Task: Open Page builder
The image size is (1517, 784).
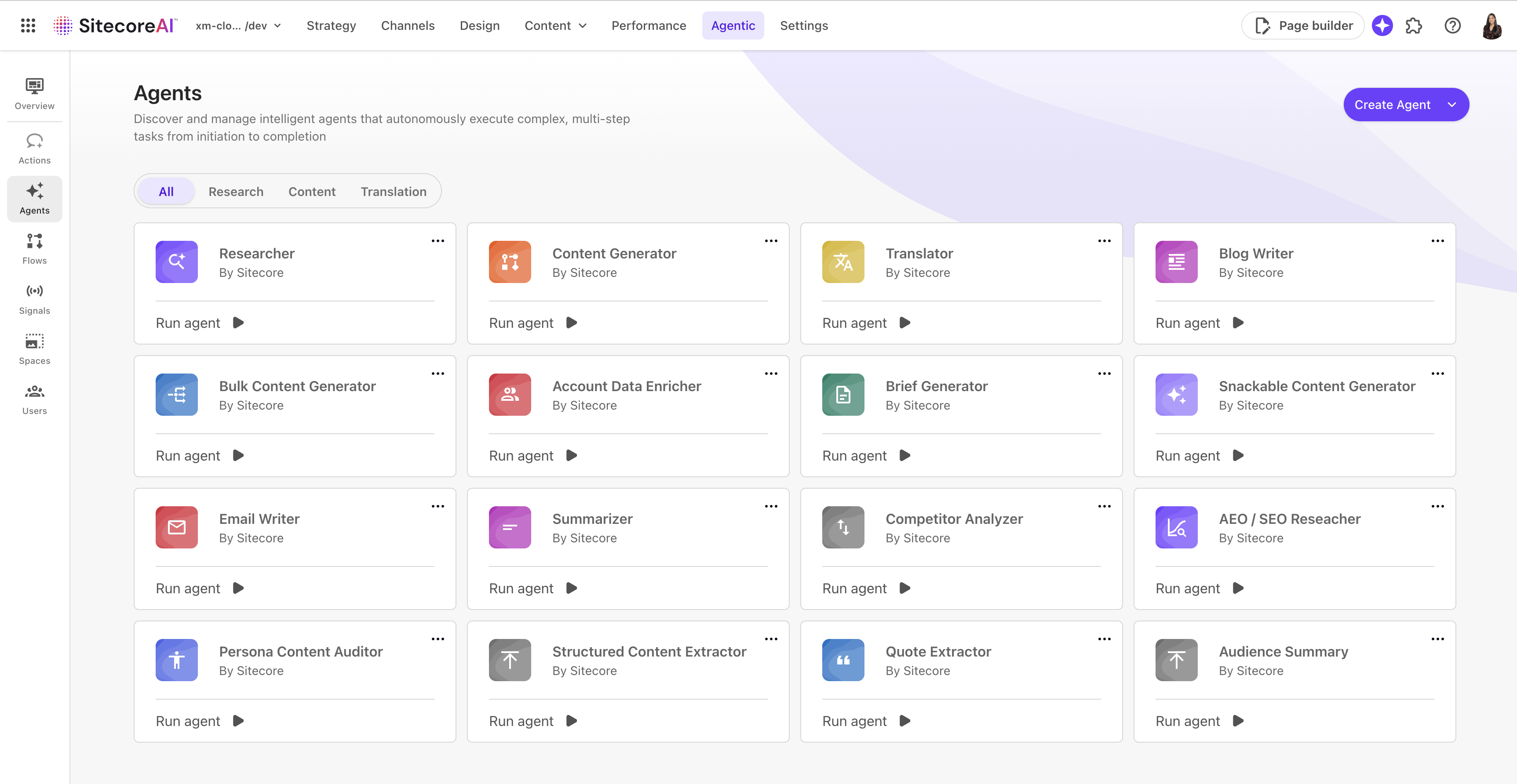Action: click(1302, 25)
